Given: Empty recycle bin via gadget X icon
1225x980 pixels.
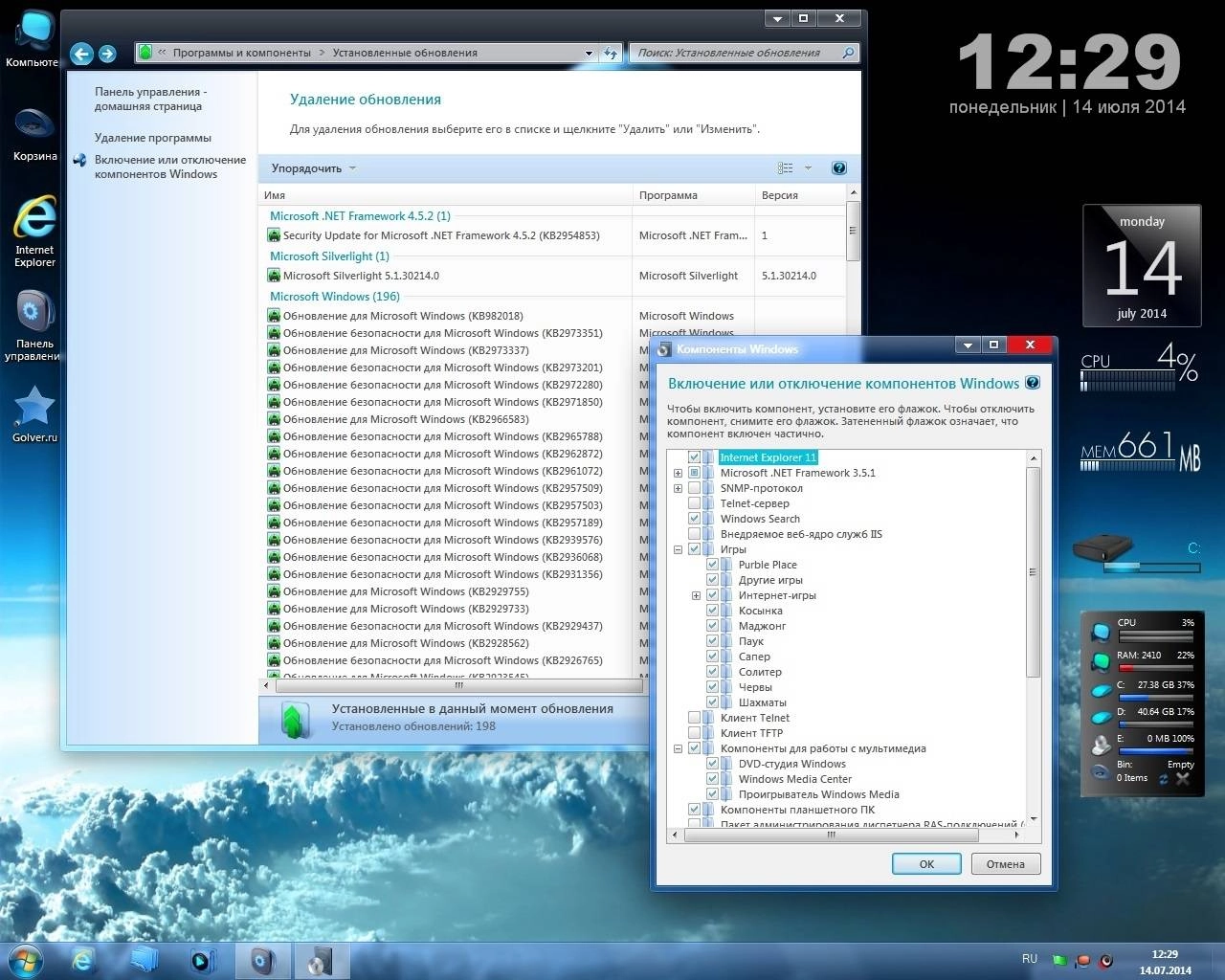Looking at the screenshot, I should 1183,779.
